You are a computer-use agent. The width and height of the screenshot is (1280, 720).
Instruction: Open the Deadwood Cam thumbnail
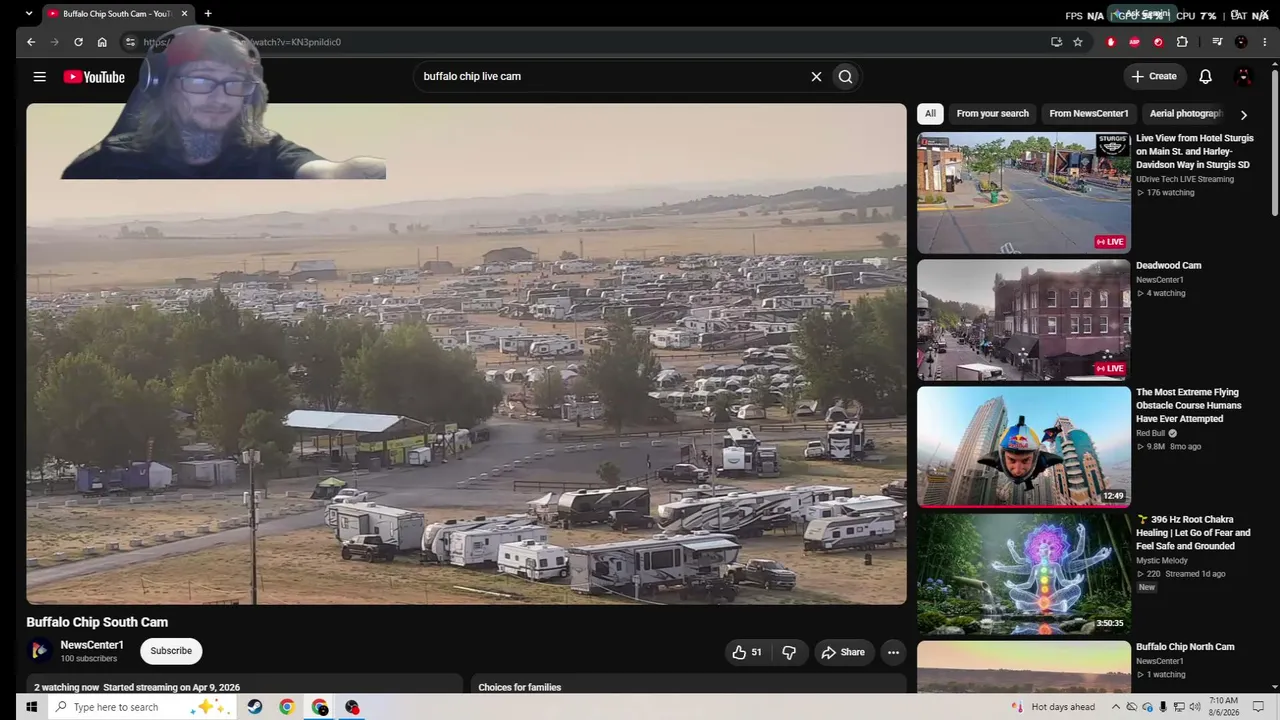(1024, 320)
